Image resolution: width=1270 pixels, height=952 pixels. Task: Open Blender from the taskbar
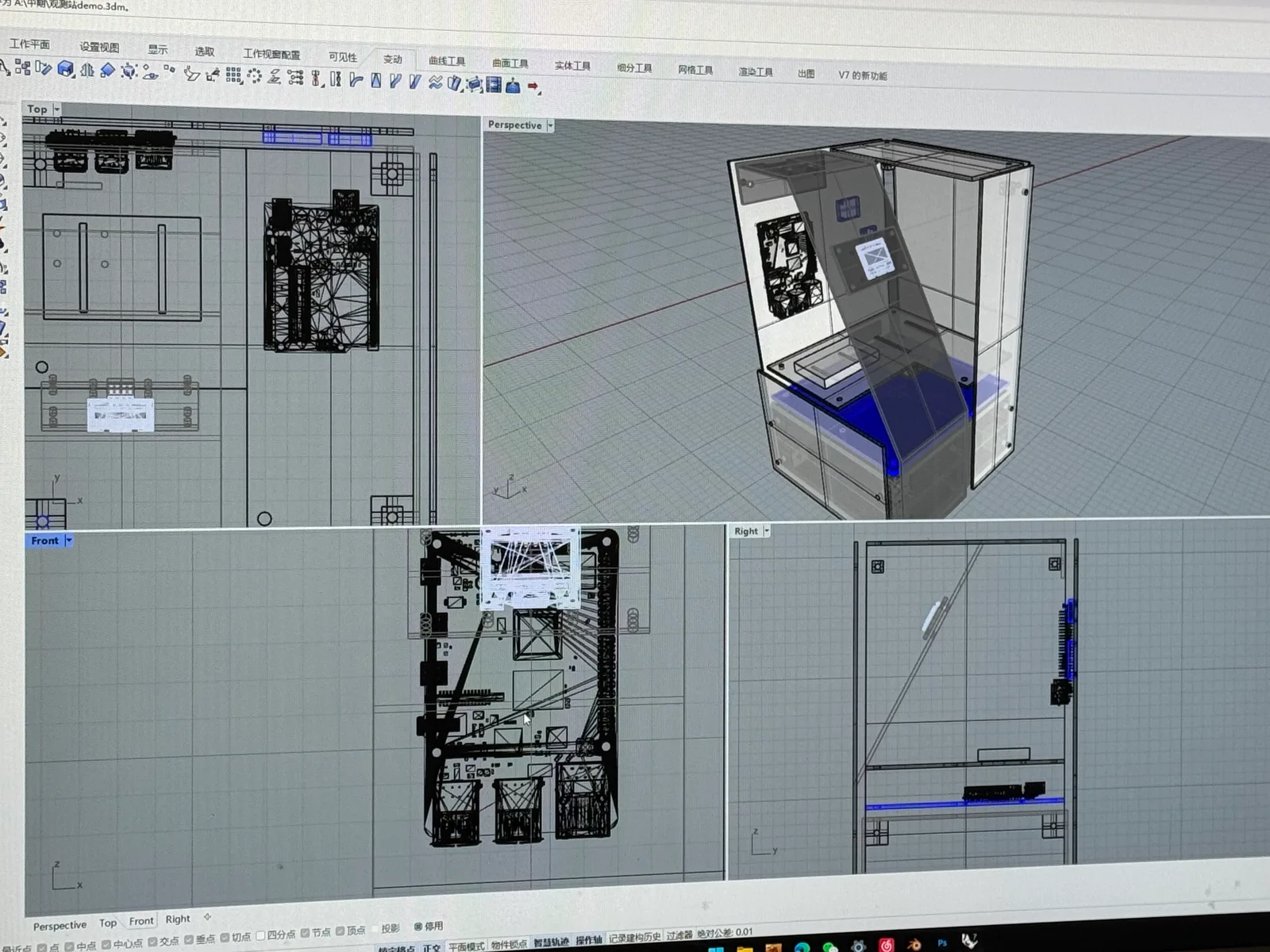(x=914, y=944)
